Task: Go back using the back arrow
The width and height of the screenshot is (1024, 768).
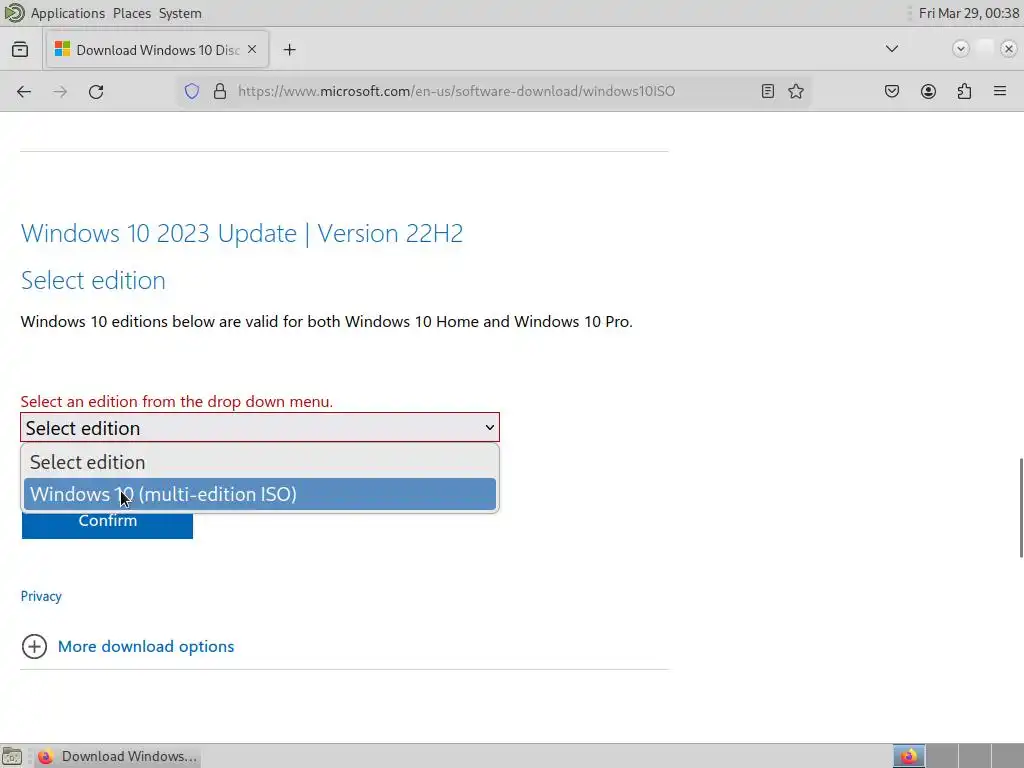Action: pos(24,91)
